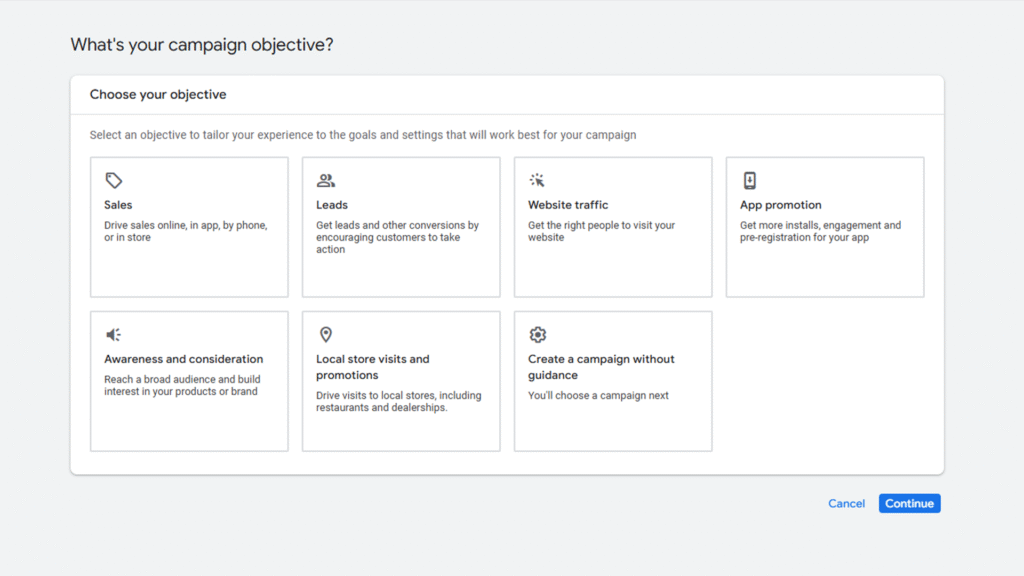Choose Awareness and consideration title

point(184,359)
